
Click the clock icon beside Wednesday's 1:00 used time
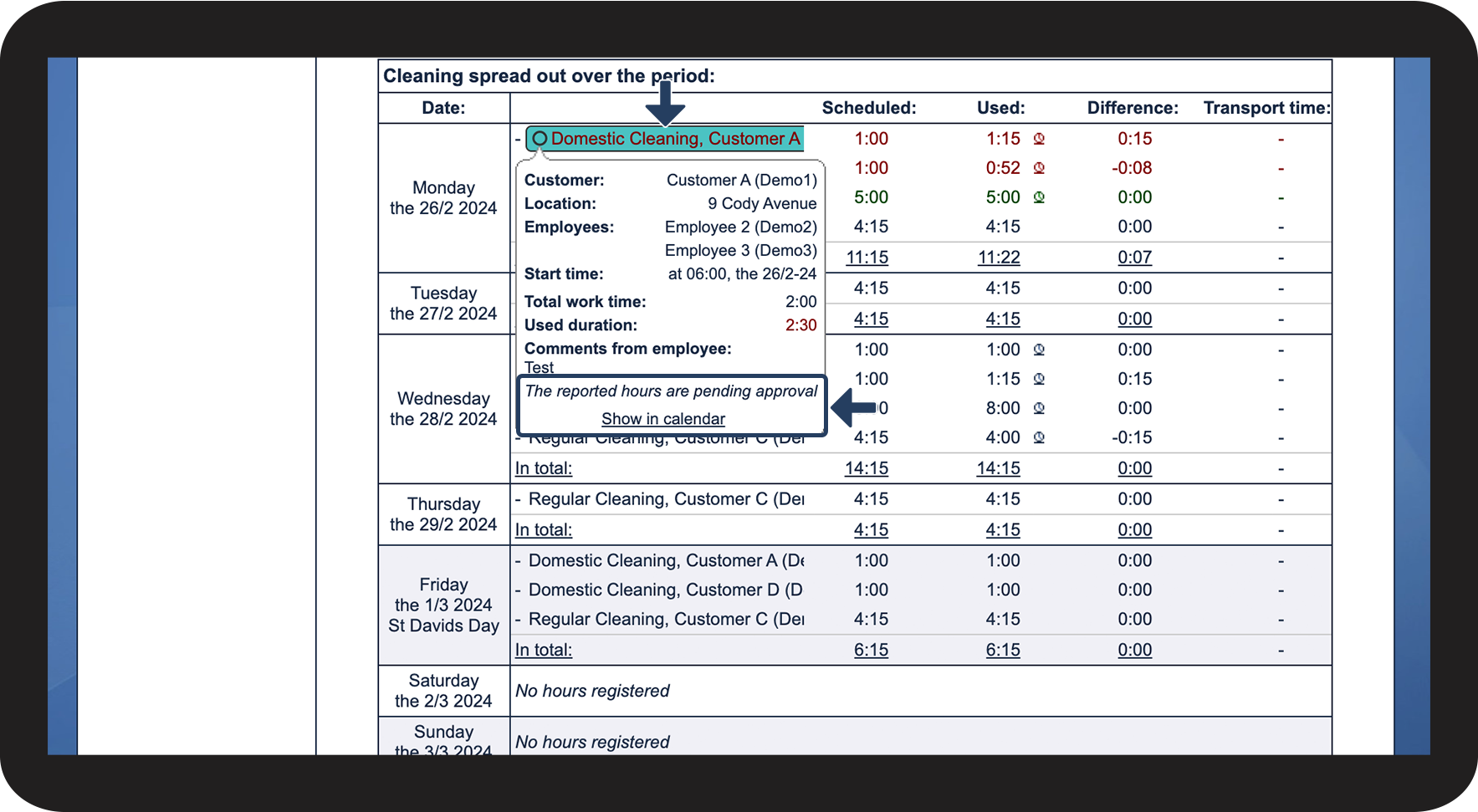pyautogui.click(x=1039, y=350)
